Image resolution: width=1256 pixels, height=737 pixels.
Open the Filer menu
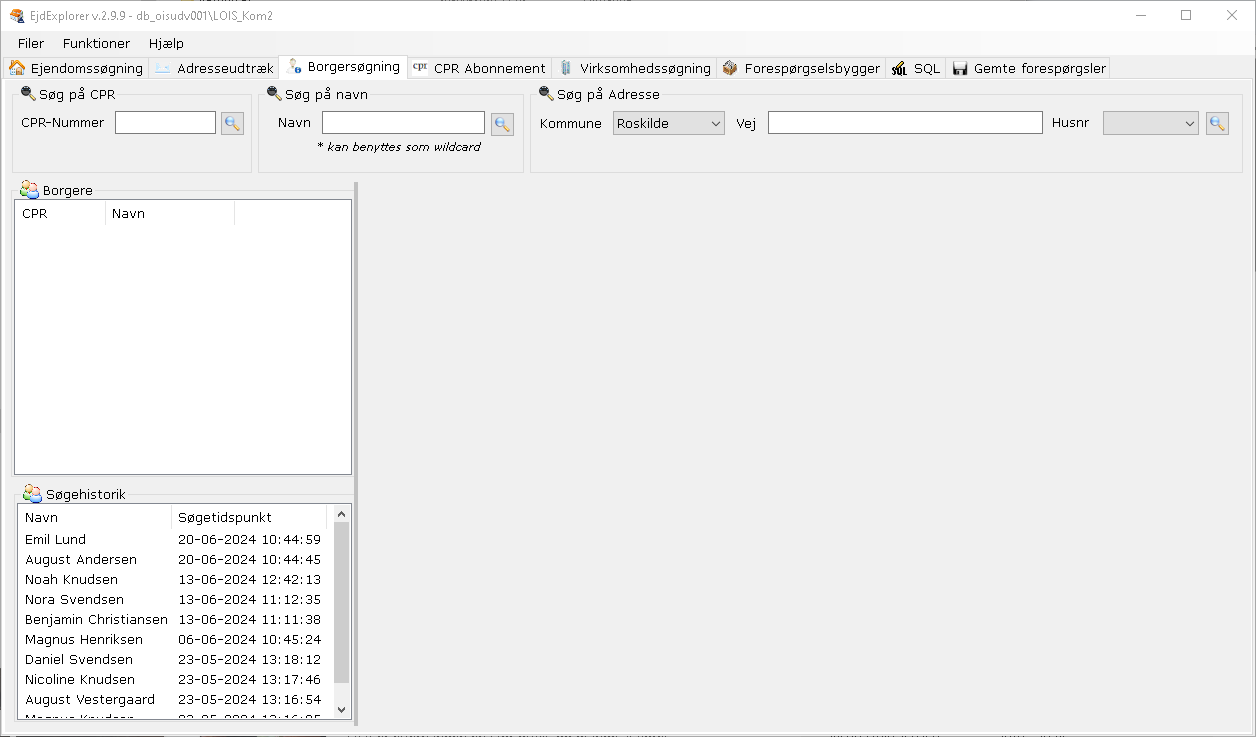(31, 43)
